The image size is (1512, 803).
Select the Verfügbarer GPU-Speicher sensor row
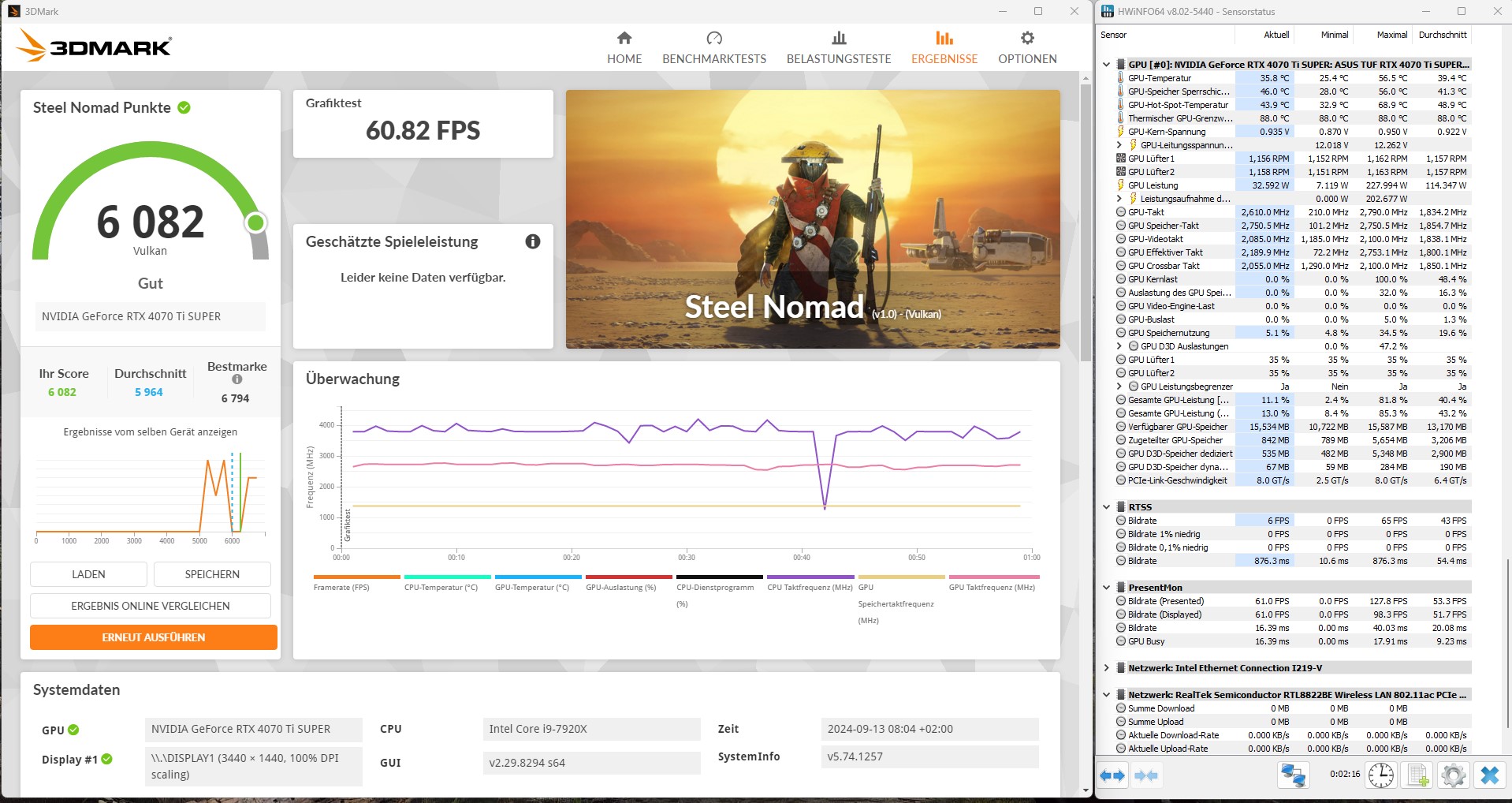click(x=1293, y=427)
